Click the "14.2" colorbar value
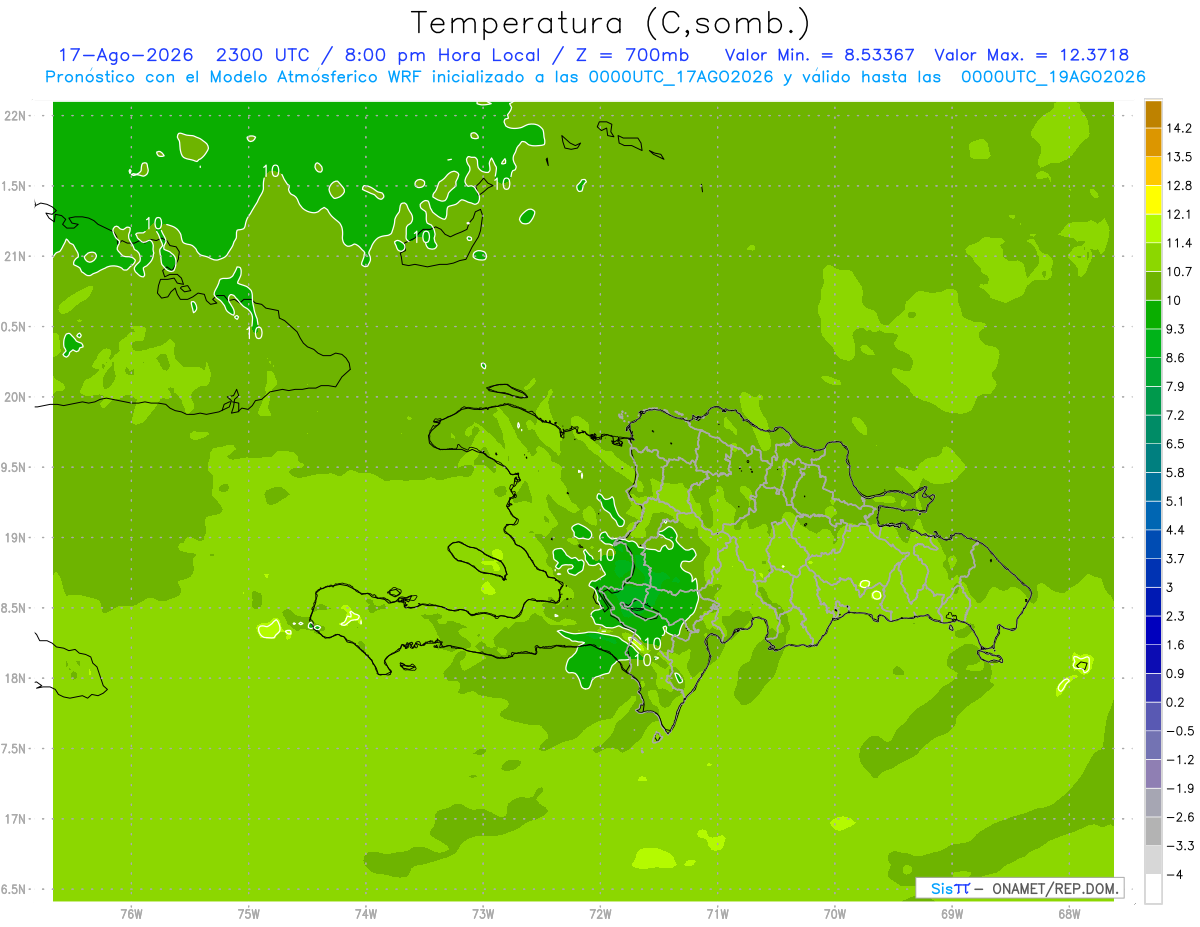 (1180, 128)
